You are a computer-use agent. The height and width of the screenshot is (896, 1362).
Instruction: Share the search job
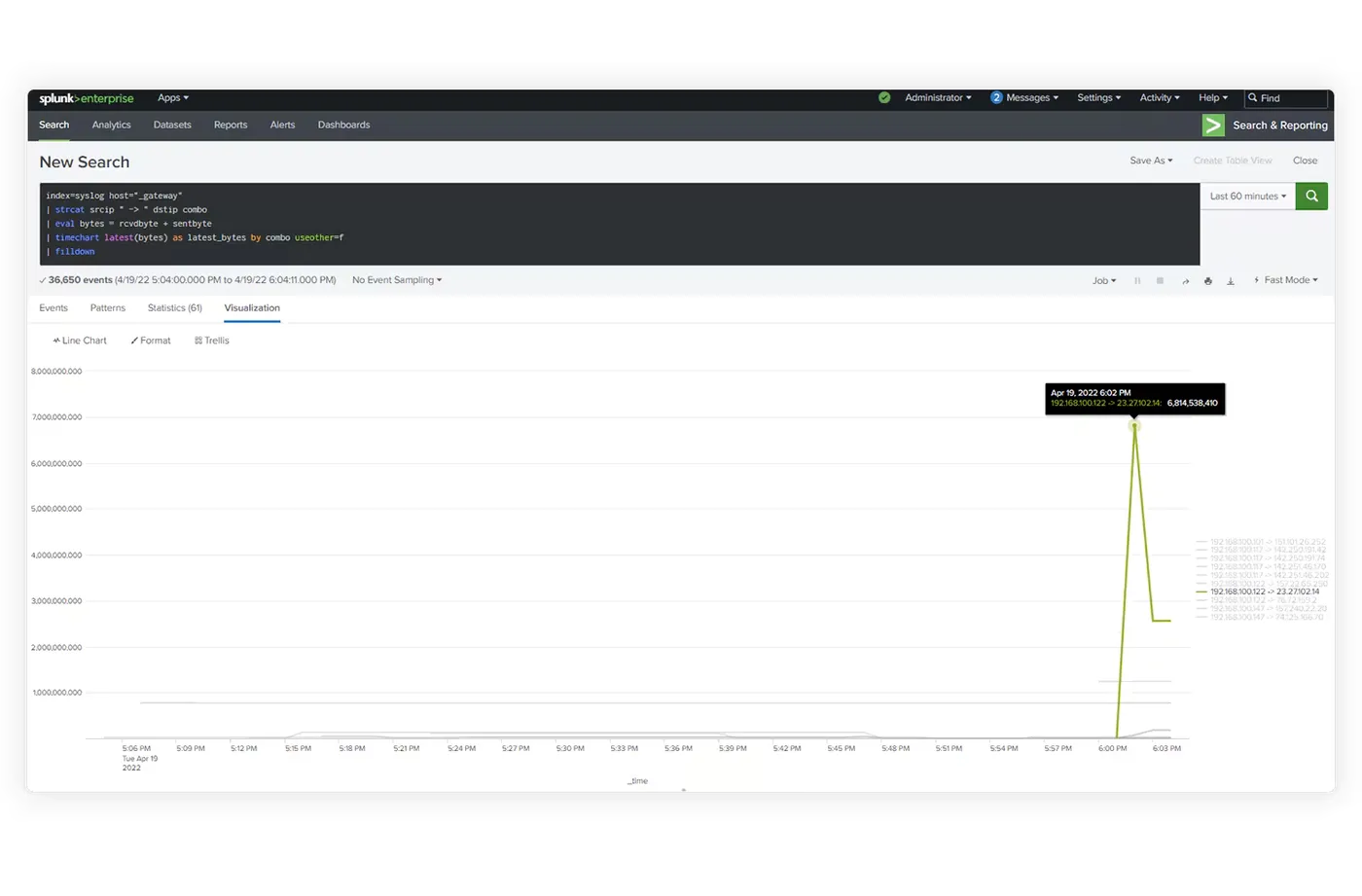click(1185, 280)
